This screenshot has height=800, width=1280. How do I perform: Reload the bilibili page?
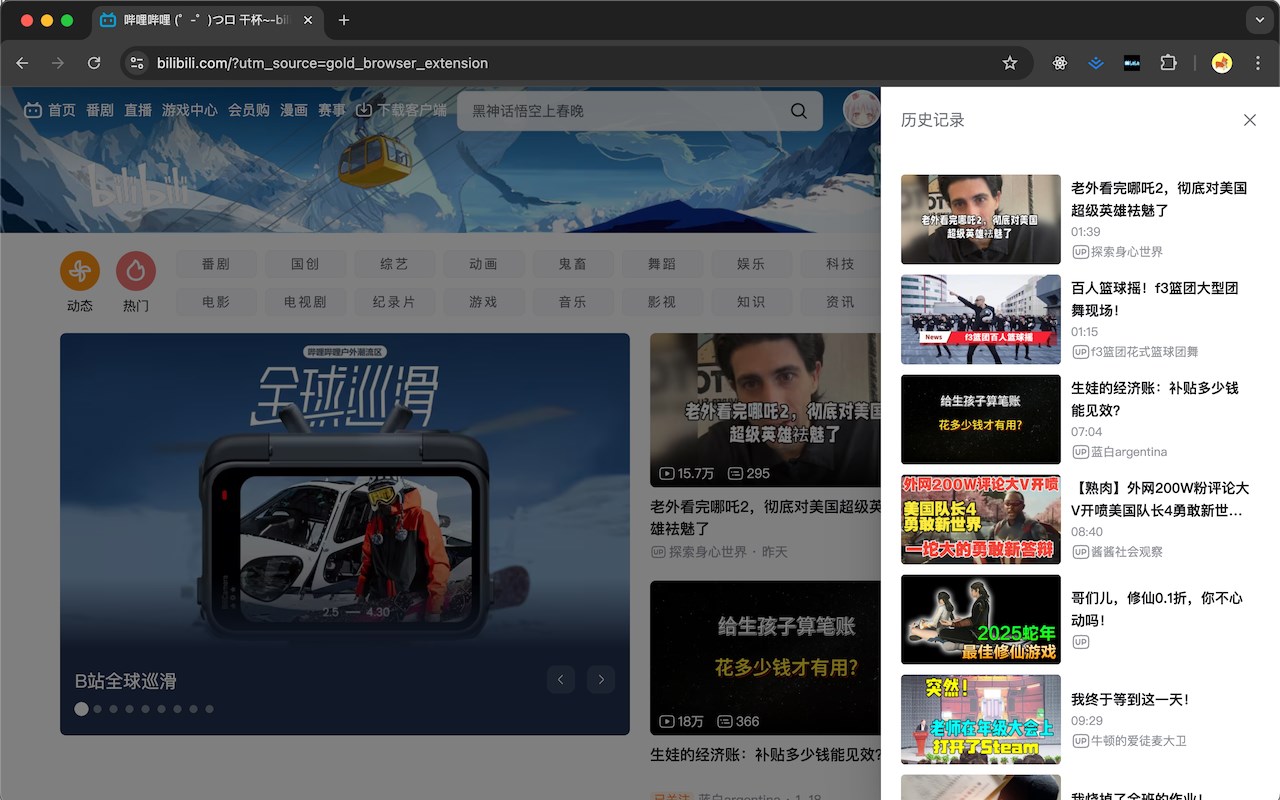coord(94,63)
